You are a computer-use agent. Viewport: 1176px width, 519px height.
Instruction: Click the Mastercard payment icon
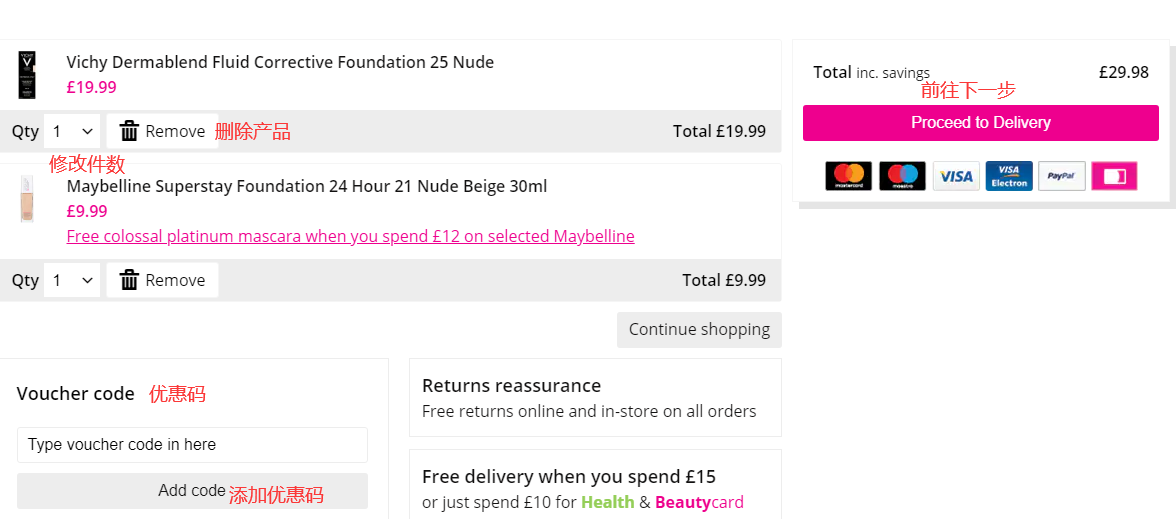point(848,176)
